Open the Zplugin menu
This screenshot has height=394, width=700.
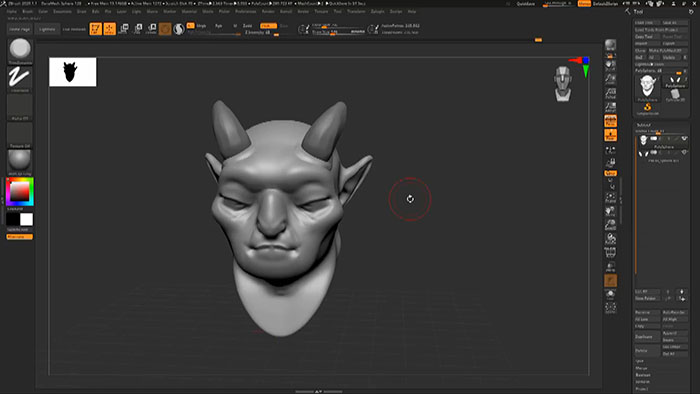(377, 11)
